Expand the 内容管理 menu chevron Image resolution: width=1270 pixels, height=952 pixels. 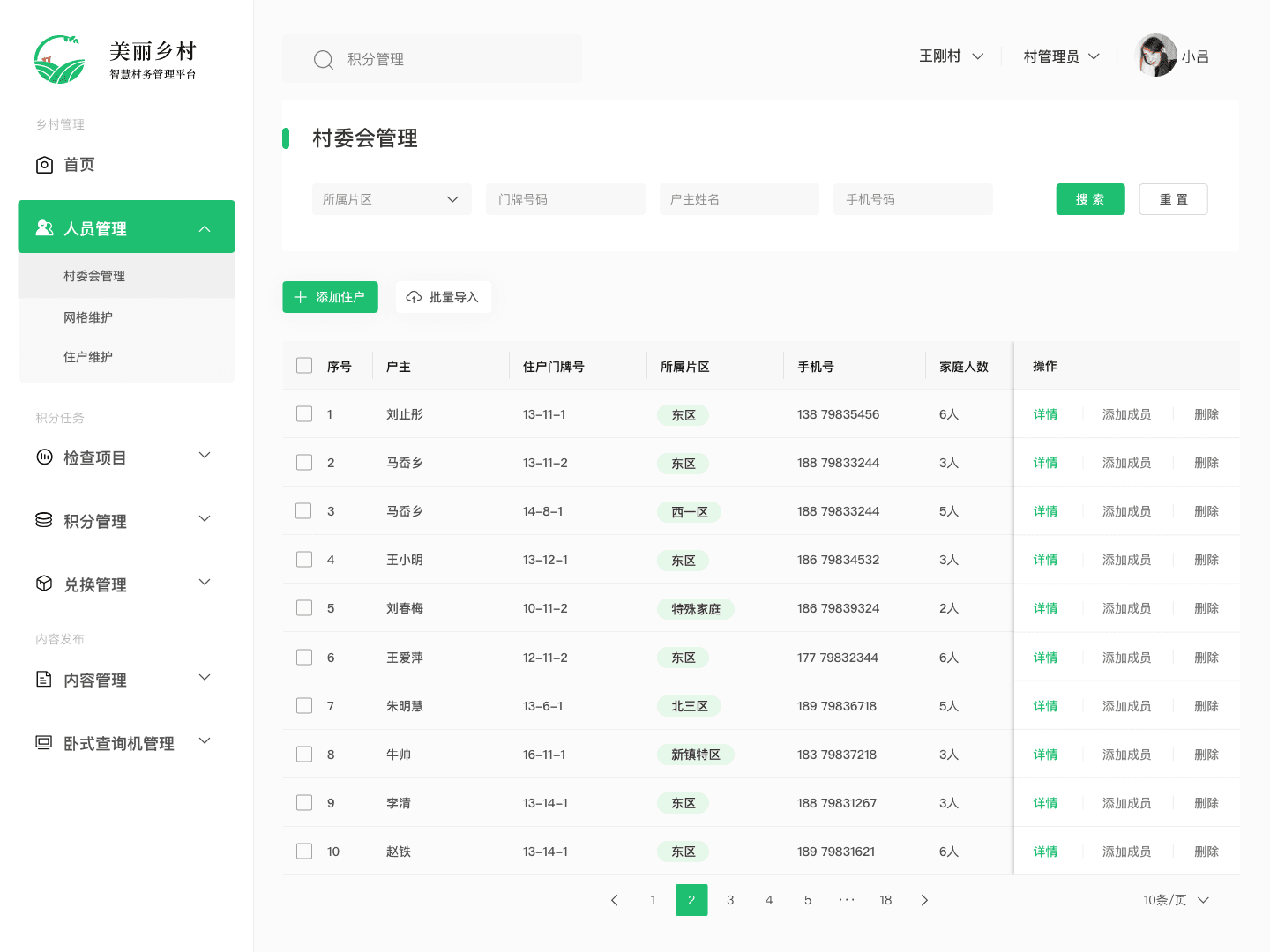[x=205, y=678]
